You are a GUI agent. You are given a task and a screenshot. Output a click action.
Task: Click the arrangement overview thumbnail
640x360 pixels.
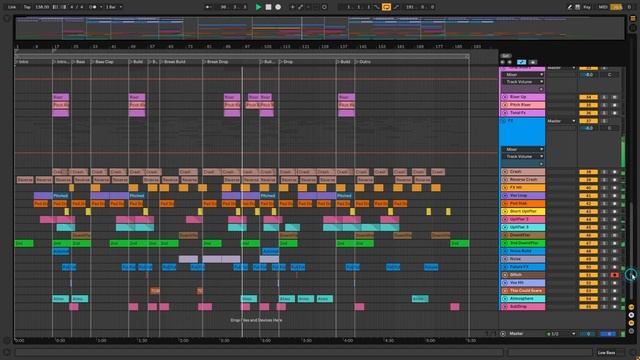tap(320, 28)
